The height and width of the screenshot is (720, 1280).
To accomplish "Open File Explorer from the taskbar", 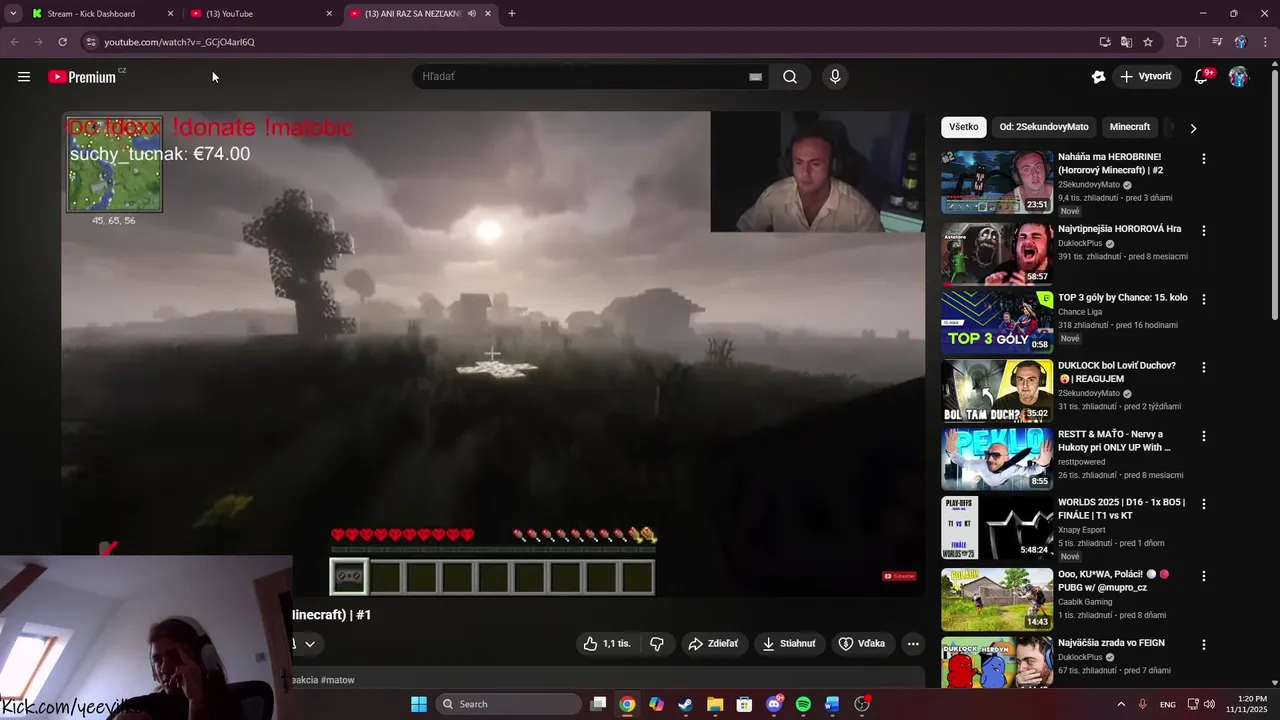I will pos(715,704).
